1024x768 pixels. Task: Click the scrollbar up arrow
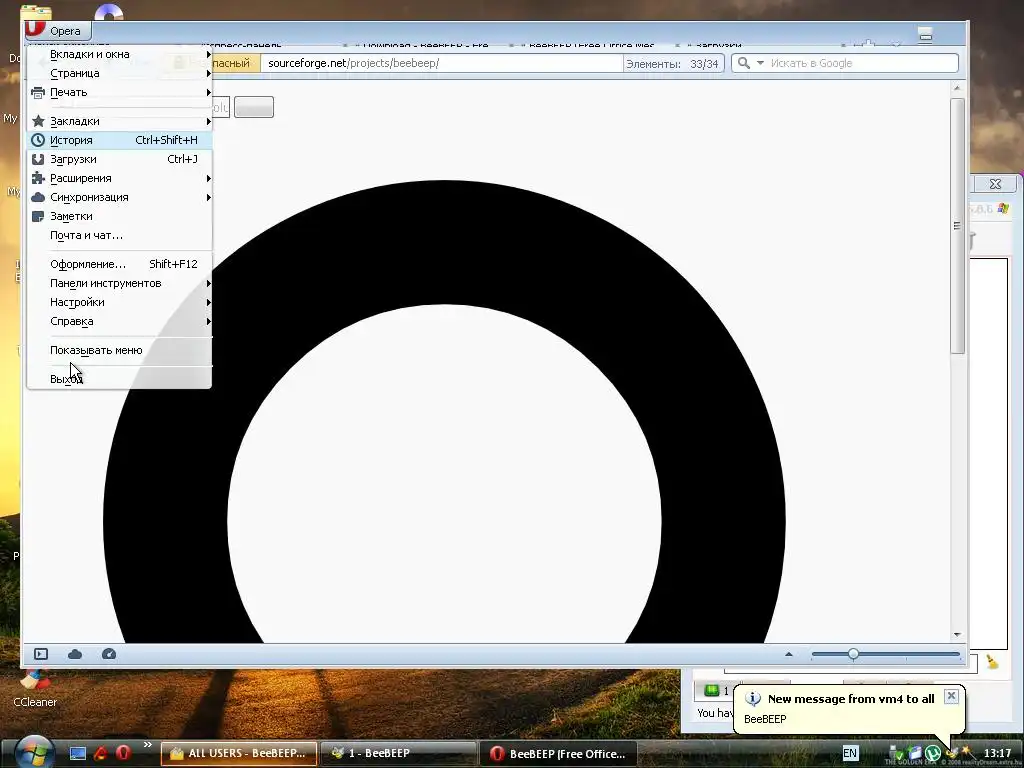pyautogui.click(x=957, y=88)
